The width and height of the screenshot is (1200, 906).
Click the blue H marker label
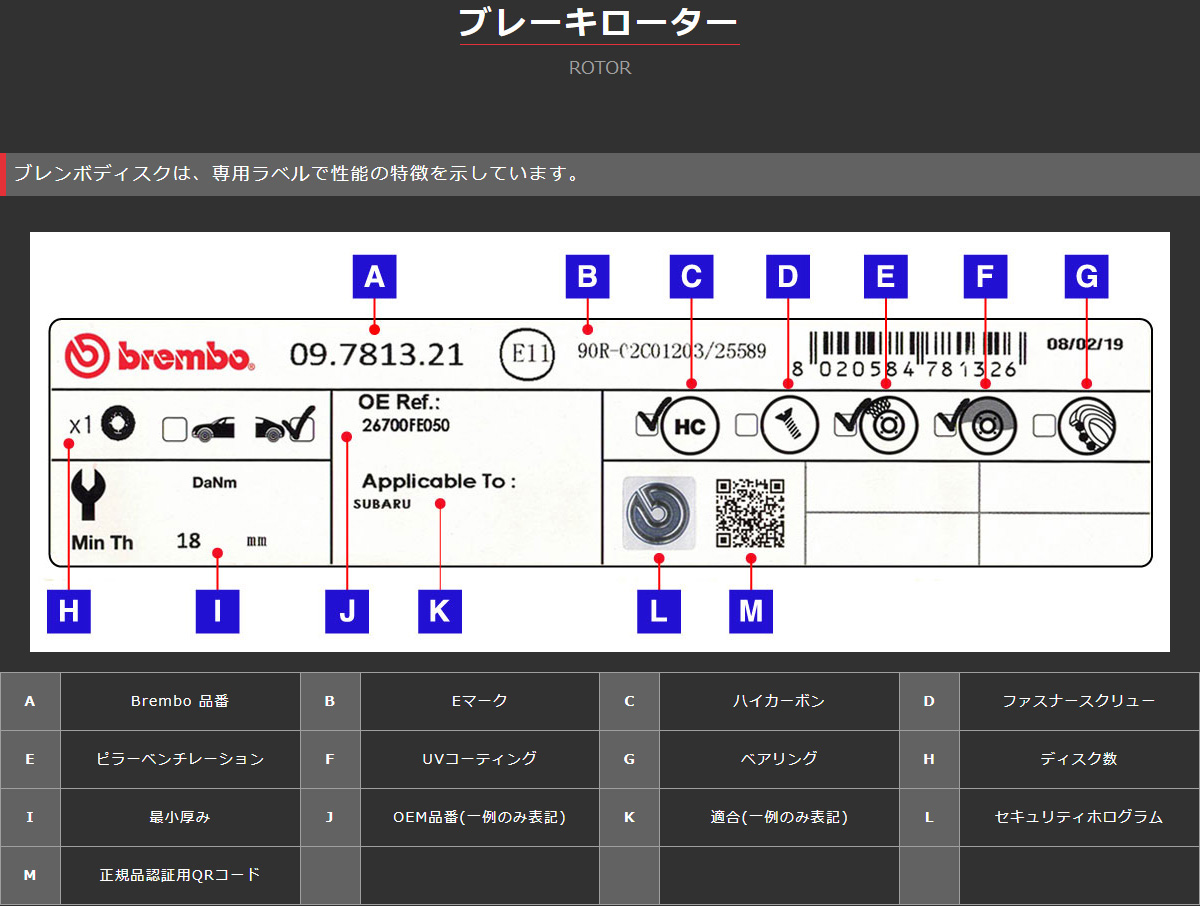pyautogui.click(x=68, y=611)
